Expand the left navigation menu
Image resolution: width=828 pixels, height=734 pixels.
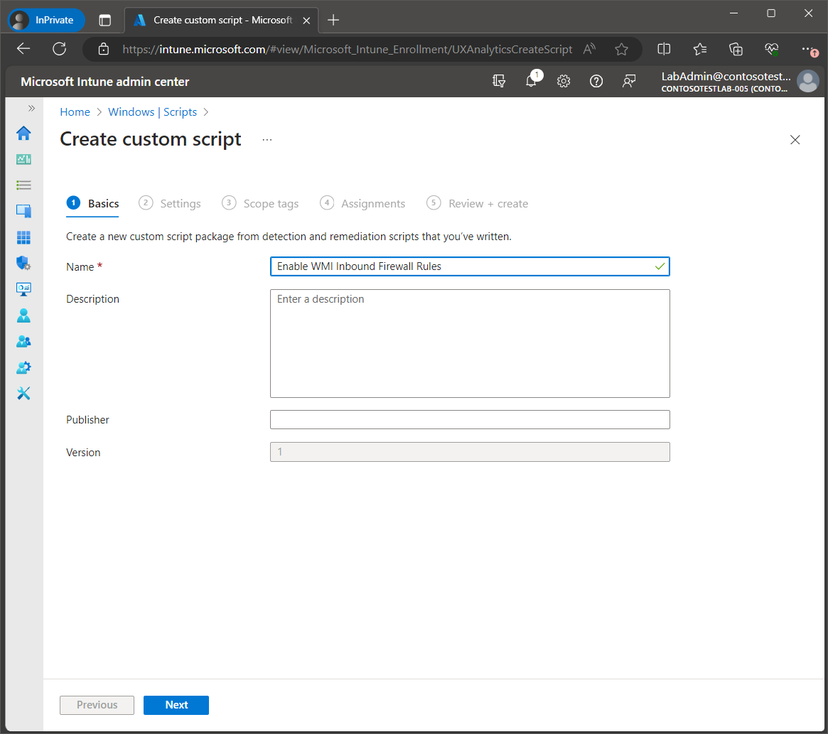point(31,108)
